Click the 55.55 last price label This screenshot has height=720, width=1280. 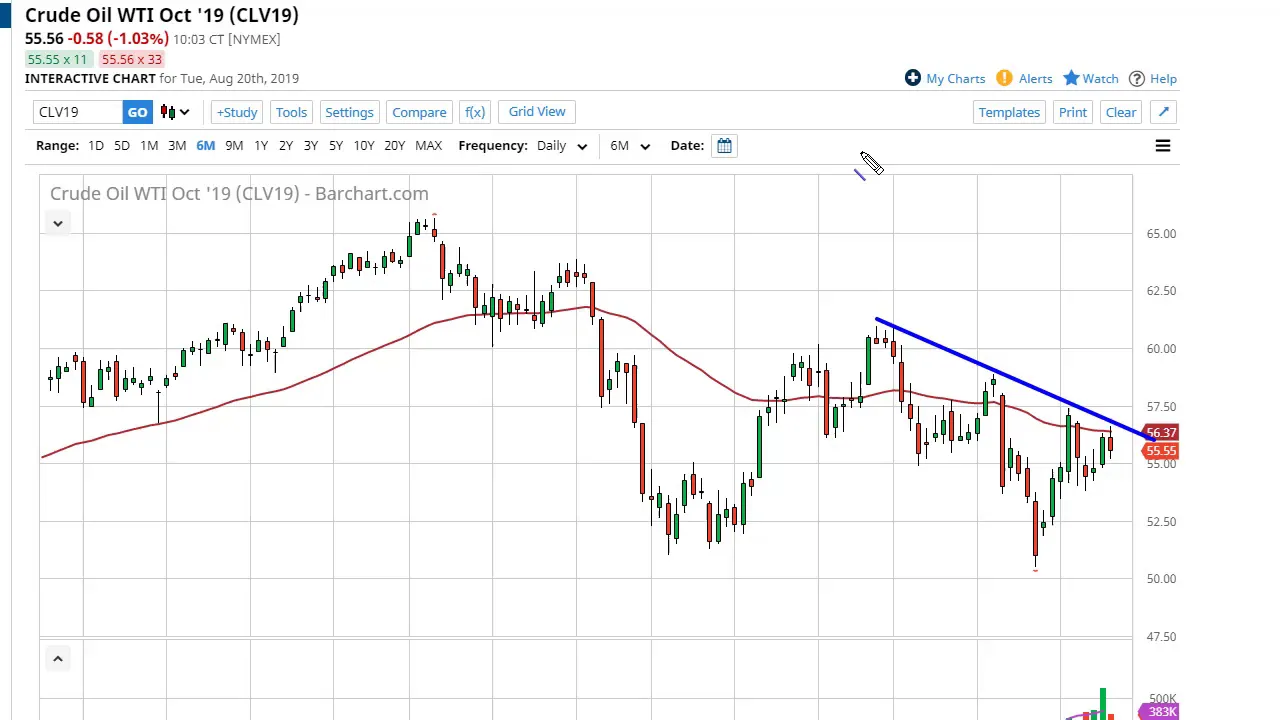click(1161, 451)
